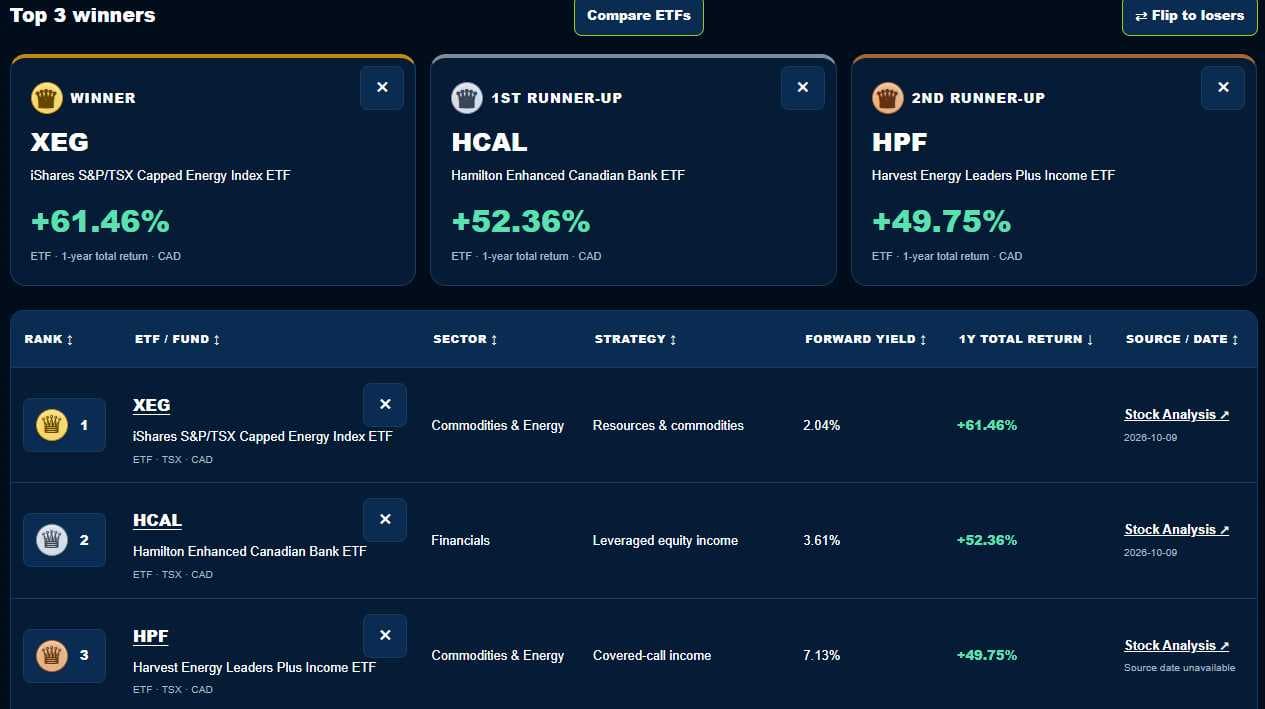Open the HCAL ticker link in table

157,520
